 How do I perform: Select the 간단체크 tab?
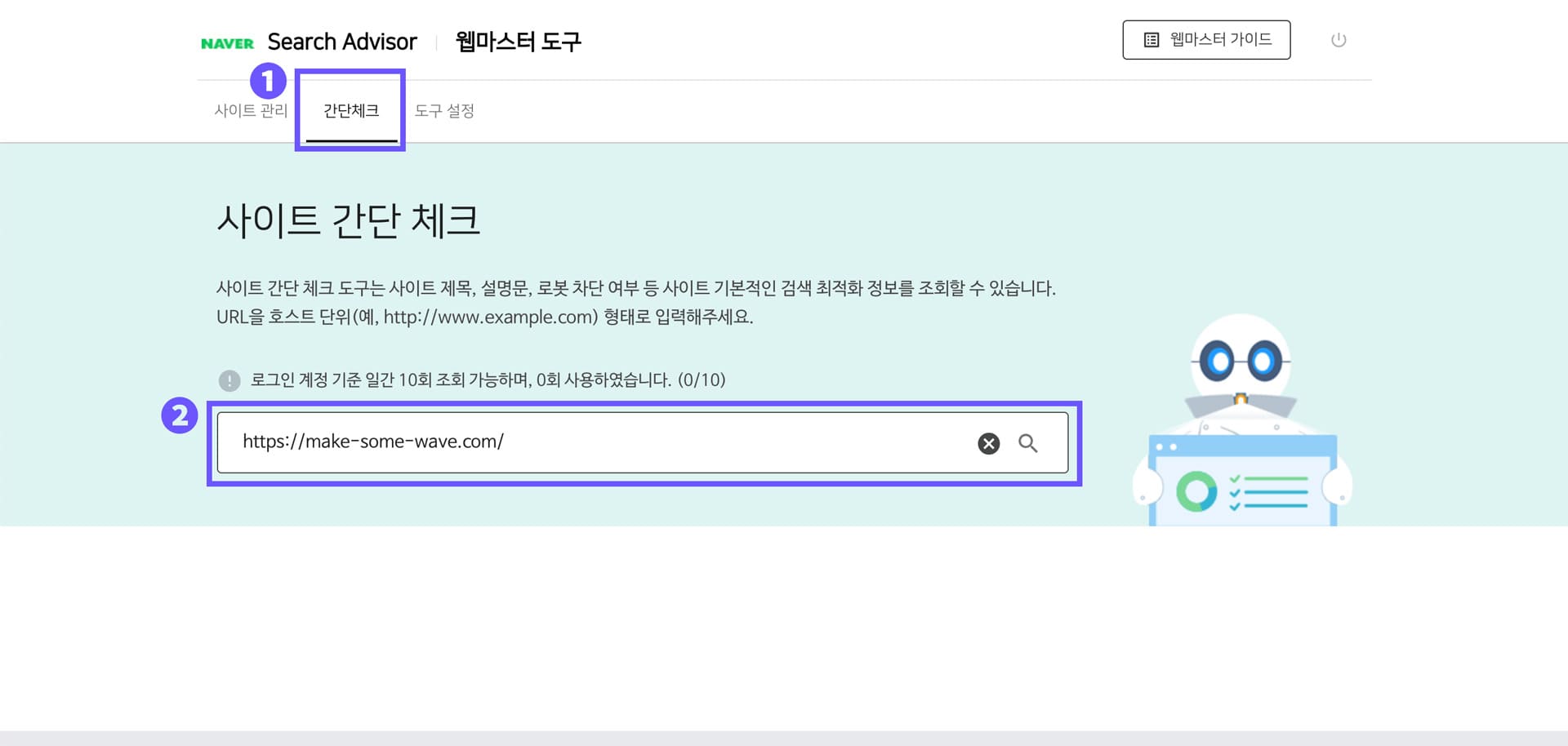(x=350, y=111)
